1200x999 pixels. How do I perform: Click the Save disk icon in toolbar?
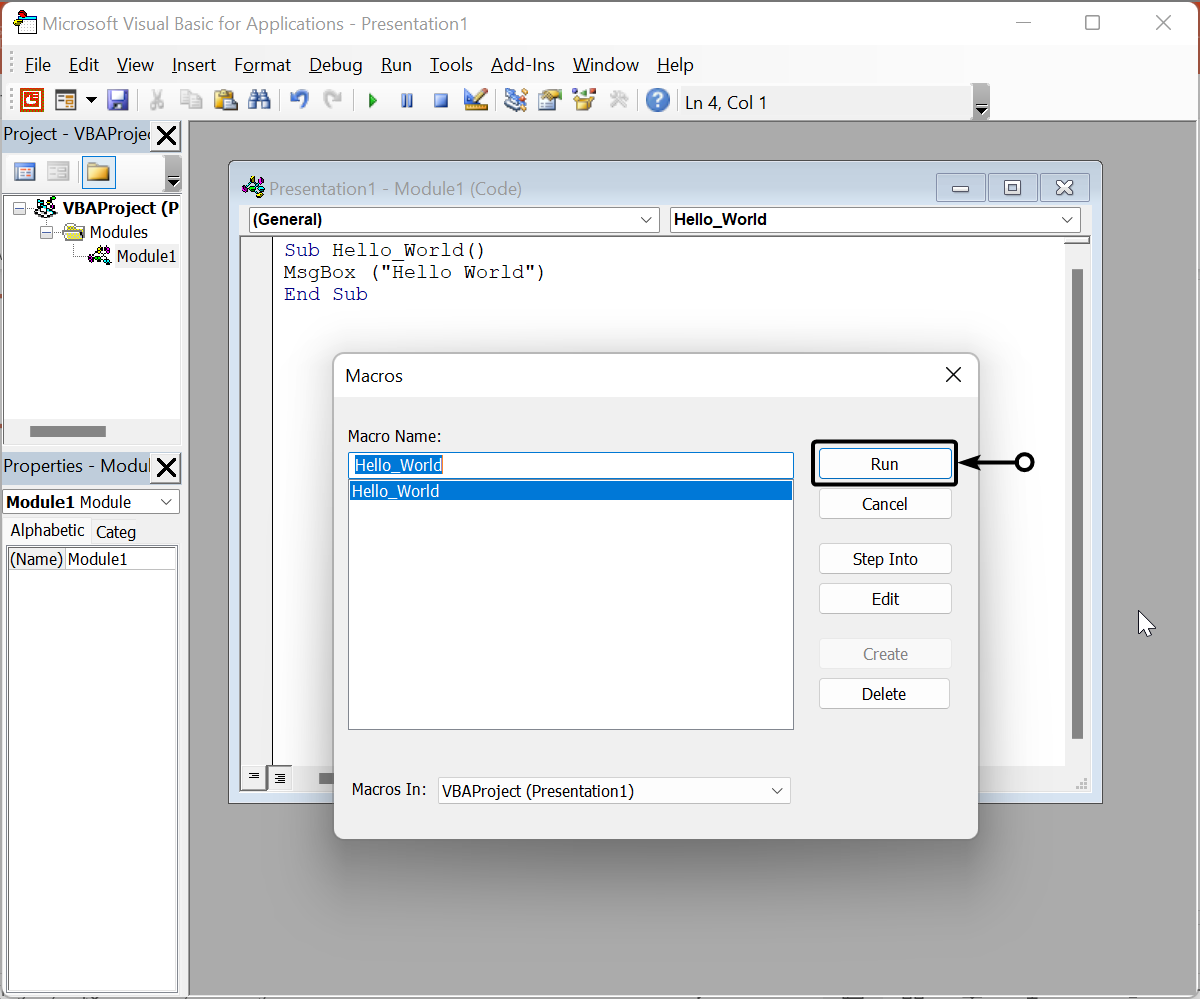coord(118,100)
